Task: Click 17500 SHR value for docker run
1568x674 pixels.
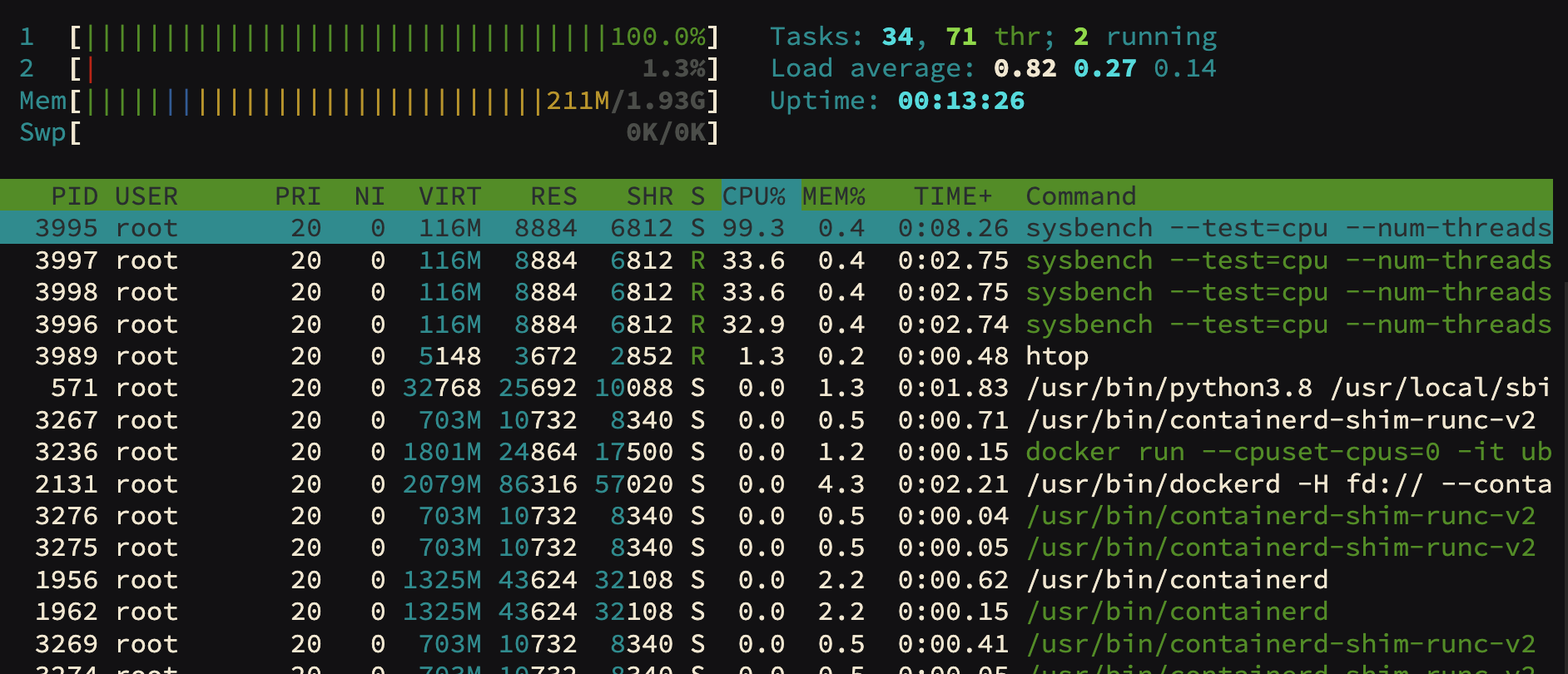Action: pos(633,452)
